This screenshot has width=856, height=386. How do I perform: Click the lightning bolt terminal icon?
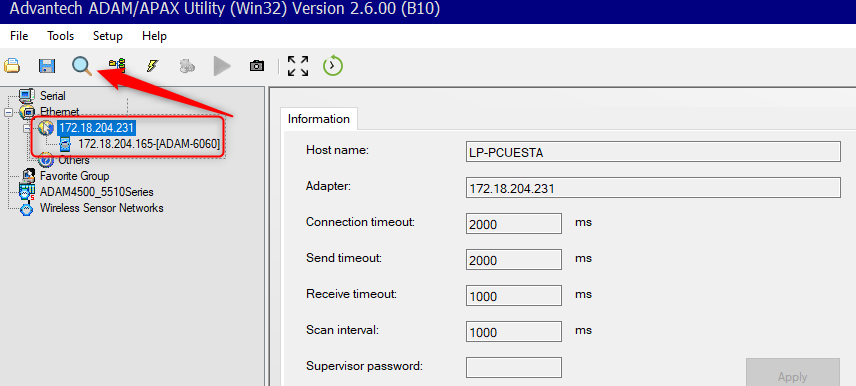tap(152, 66)
